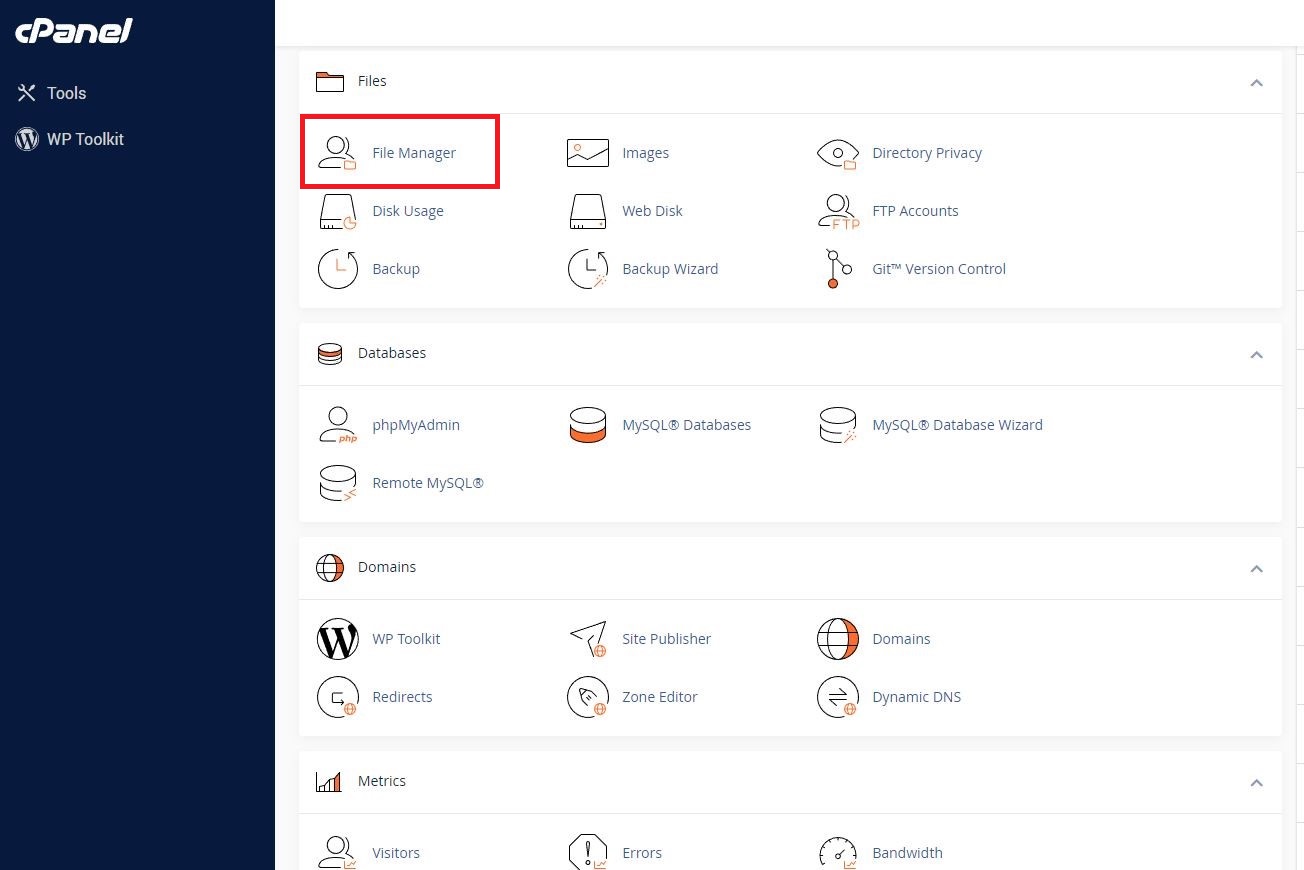The image size is (1304, 870).
Task: Open the MySQL Database Wizard icon
Action: 838,425
